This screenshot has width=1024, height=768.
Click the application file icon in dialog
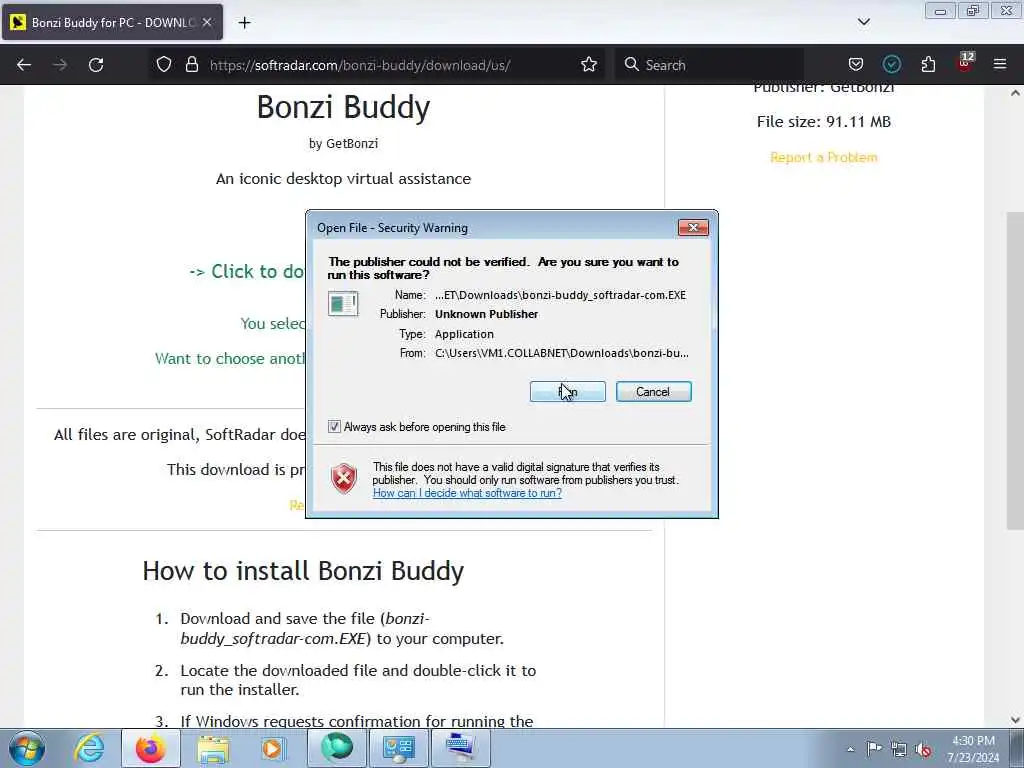point(343,304)
